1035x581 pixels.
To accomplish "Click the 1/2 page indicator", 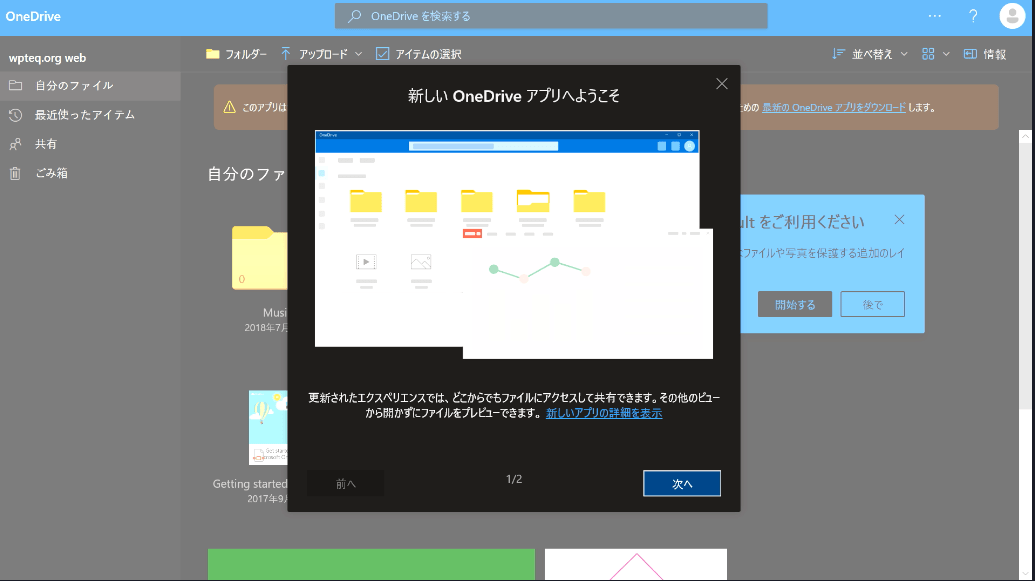I will tap(514, 479).
